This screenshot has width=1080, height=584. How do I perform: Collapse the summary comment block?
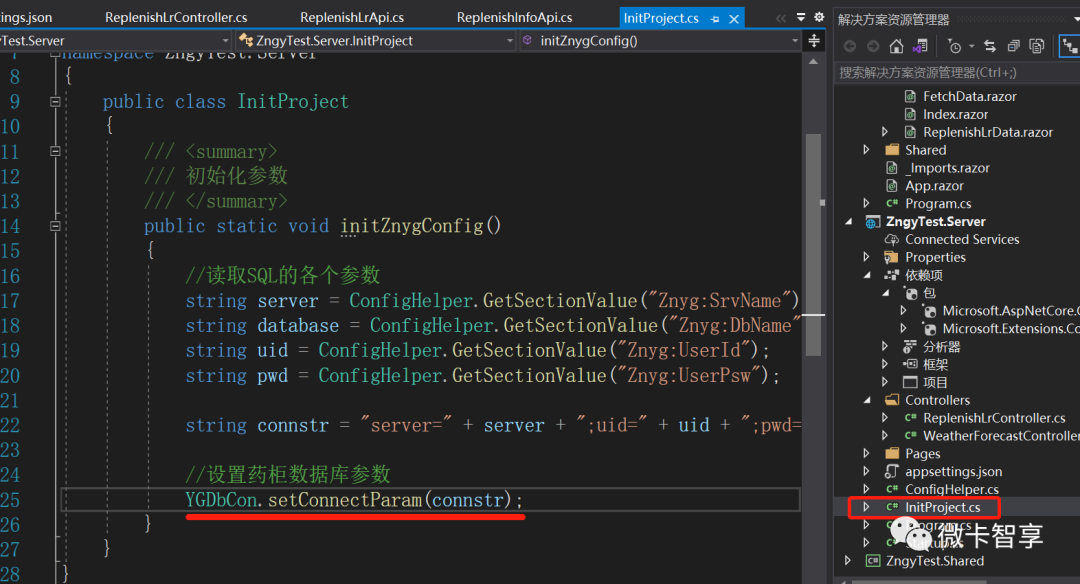pos(55,152)
